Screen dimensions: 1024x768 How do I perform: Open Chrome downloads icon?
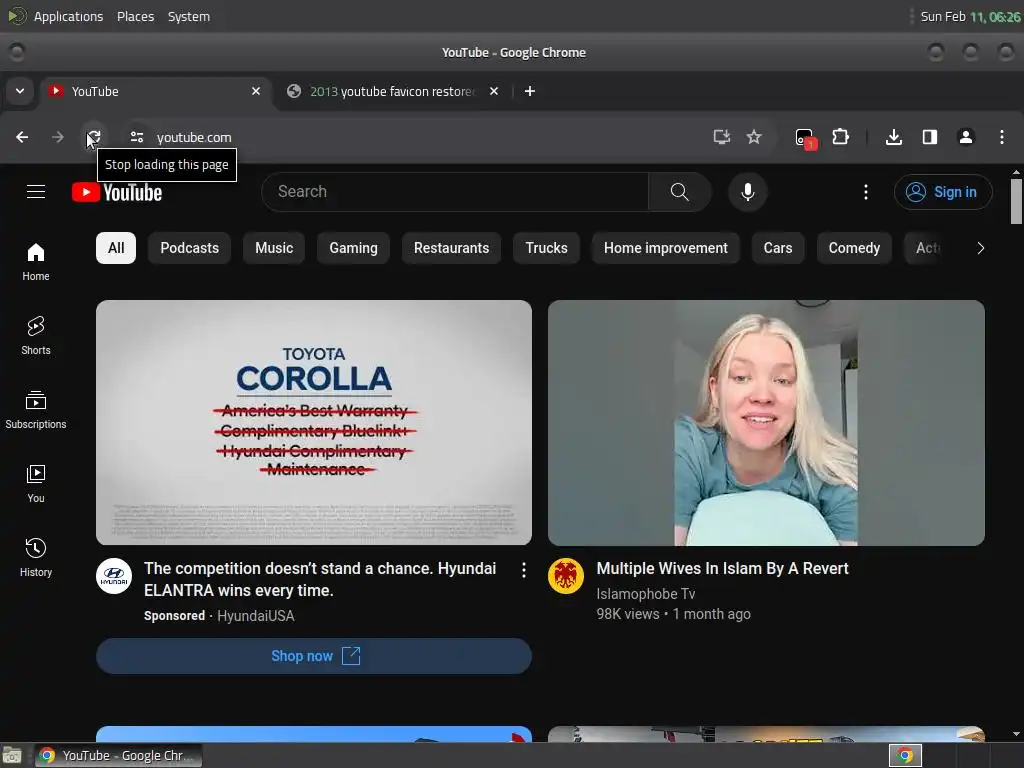click(x=894, y=137)
